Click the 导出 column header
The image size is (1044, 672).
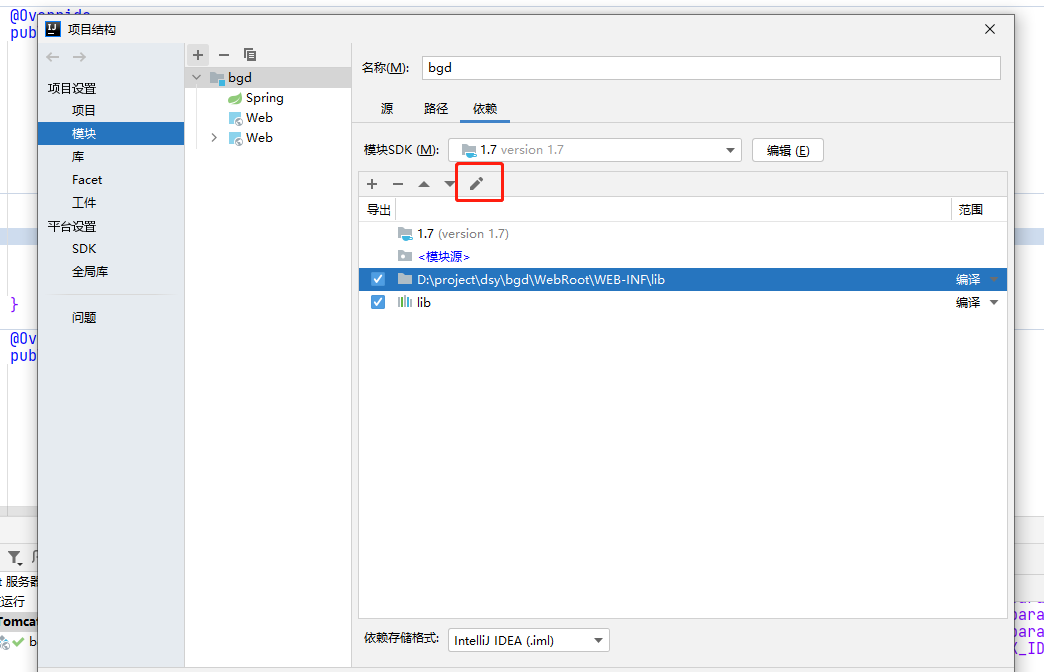point(378,210)
